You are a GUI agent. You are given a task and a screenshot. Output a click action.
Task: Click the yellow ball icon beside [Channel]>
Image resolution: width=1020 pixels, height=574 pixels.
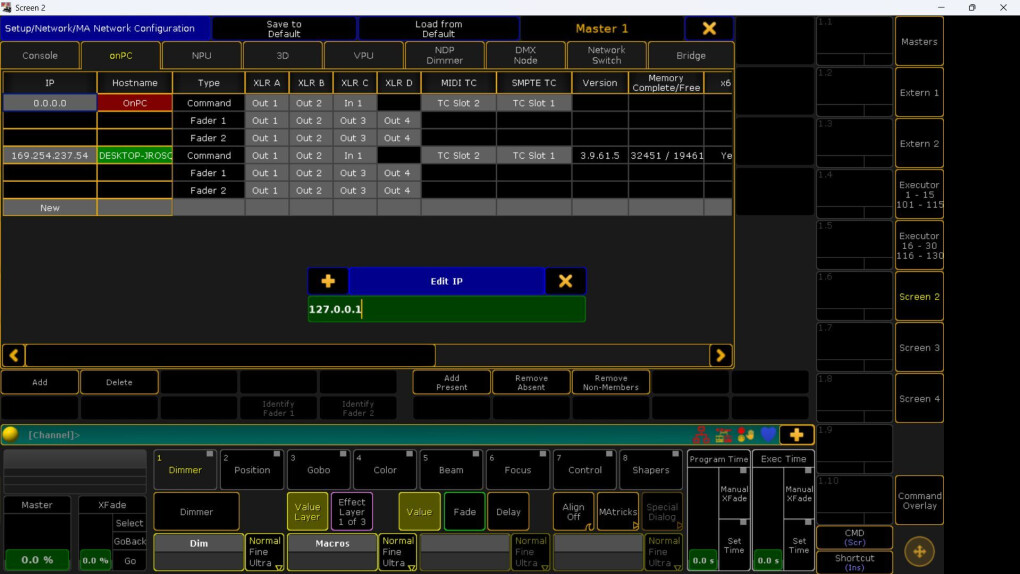click(x=10, y=434)
